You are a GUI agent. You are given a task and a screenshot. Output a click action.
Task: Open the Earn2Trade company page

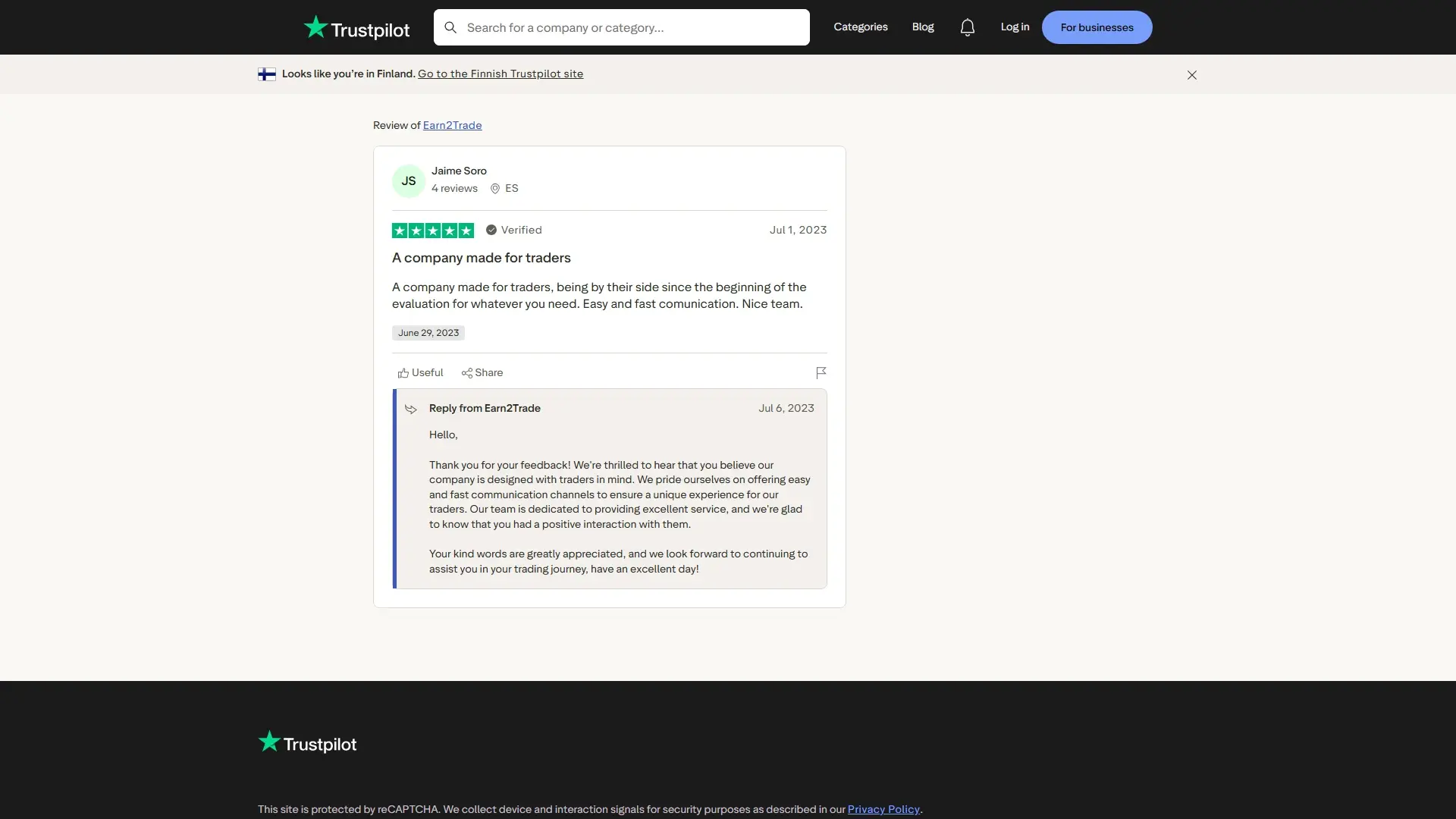coord(451,125)
